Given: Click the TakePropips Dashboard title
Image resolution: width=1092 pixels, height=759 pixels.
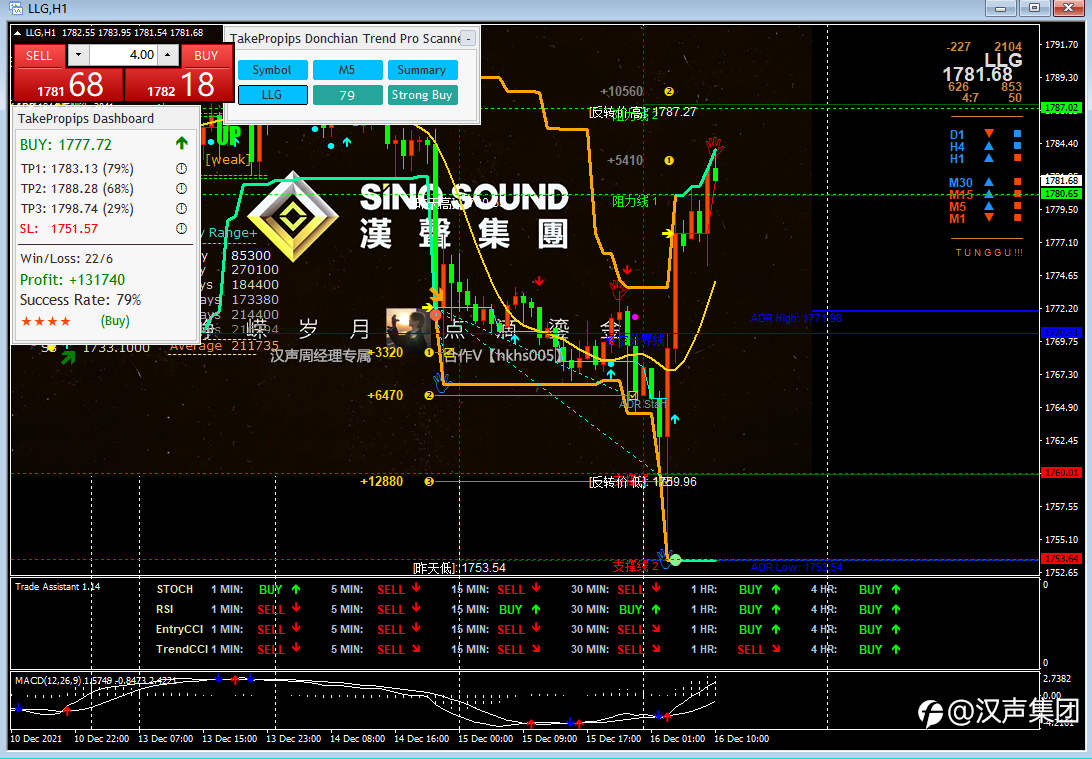Looking at the screenshot, I should click(86, 118).
